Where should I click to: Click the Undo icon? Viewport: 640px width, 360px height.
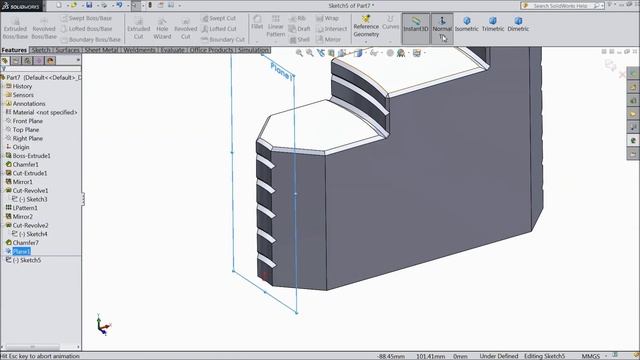119,5
